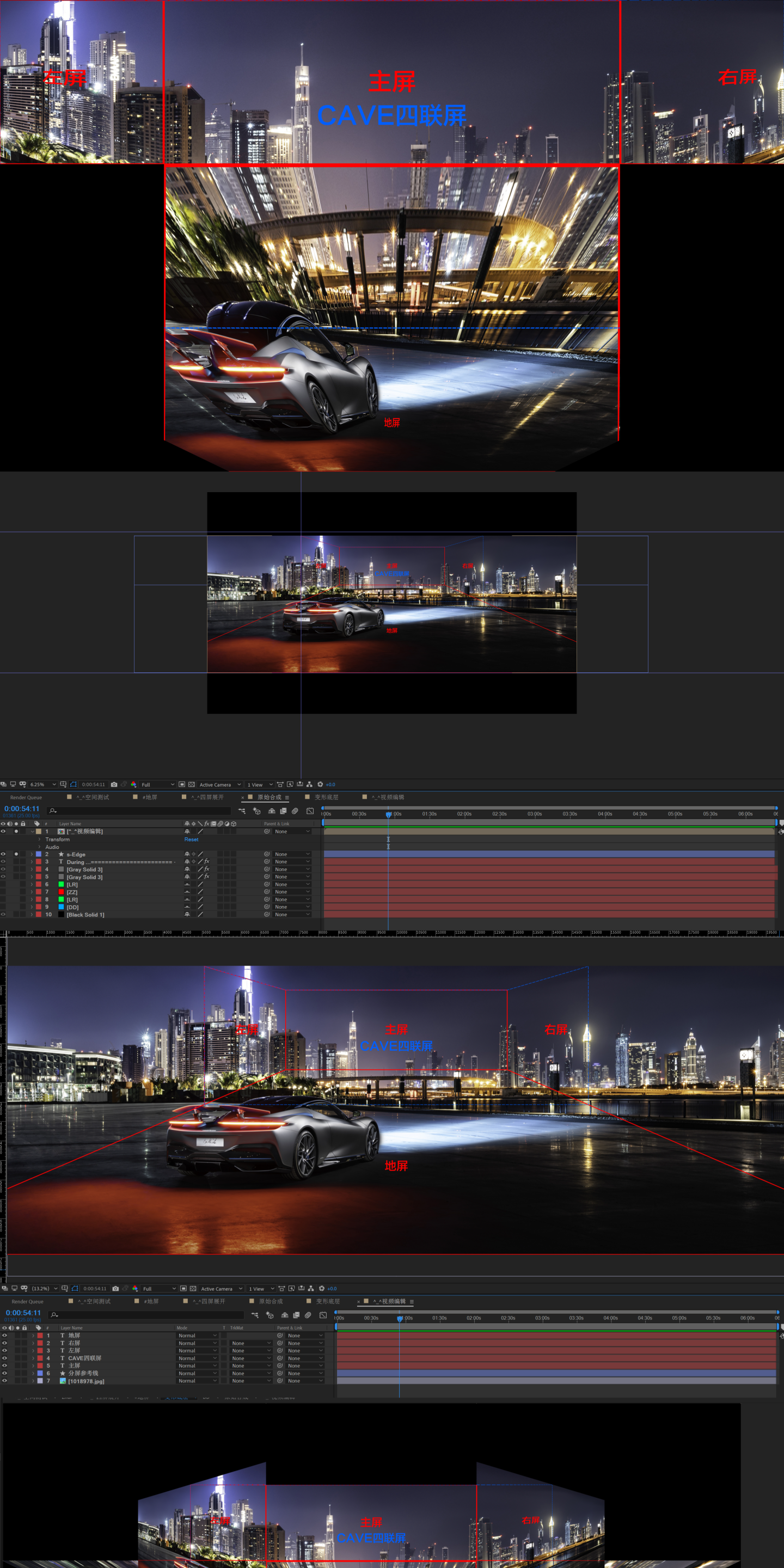Toggle visibility of first Gray Solid 3 layer
The width and height of the screenshot is (784, 1568).
point(3,869)
